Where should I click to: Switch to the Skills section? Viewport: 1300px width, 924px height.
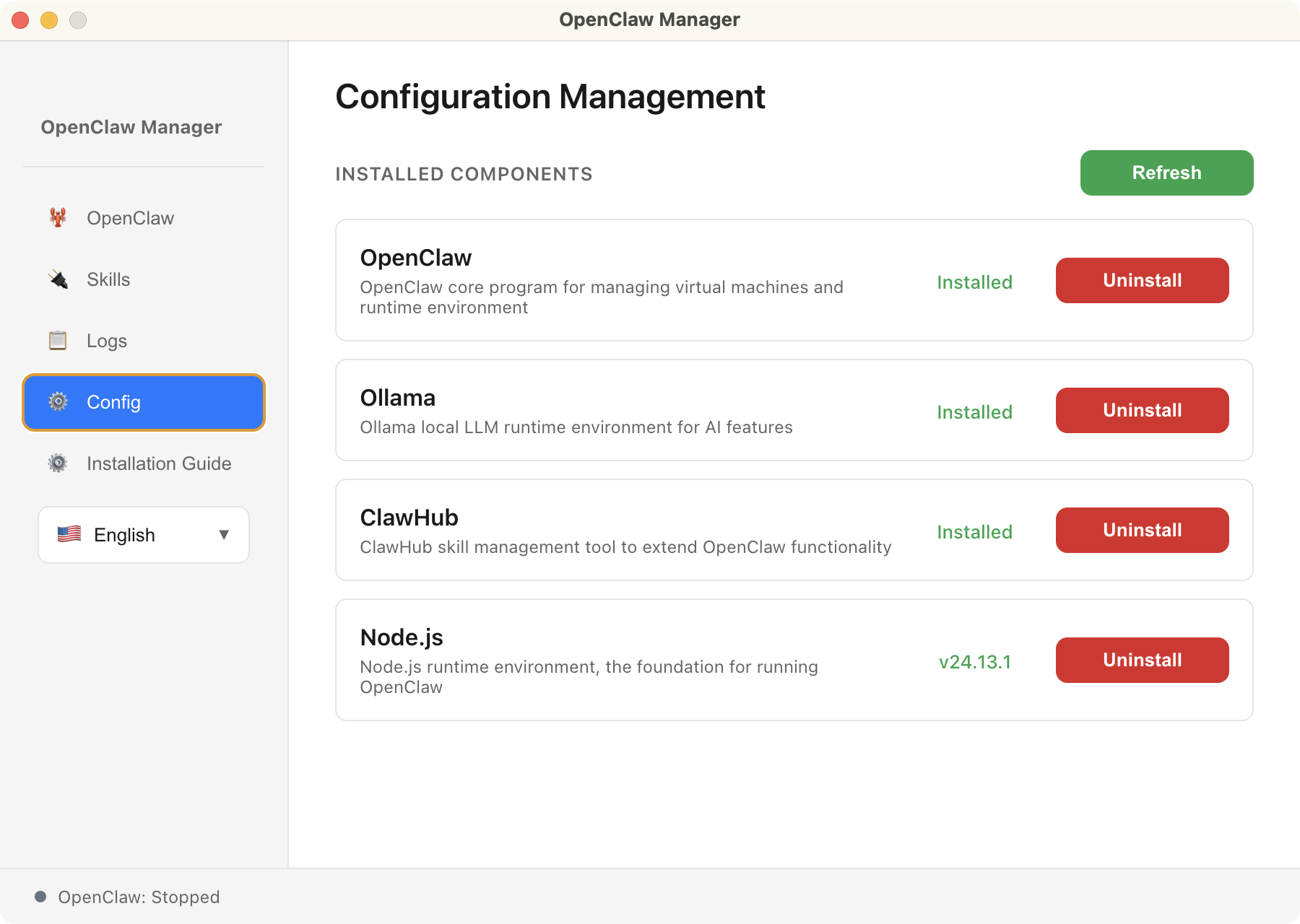[108, 279]
